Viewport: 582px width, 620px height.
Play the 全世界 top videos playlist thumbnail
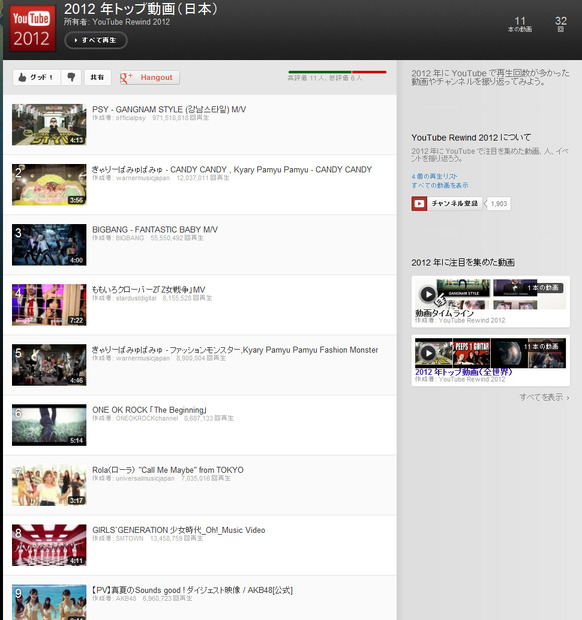point(490,353)
